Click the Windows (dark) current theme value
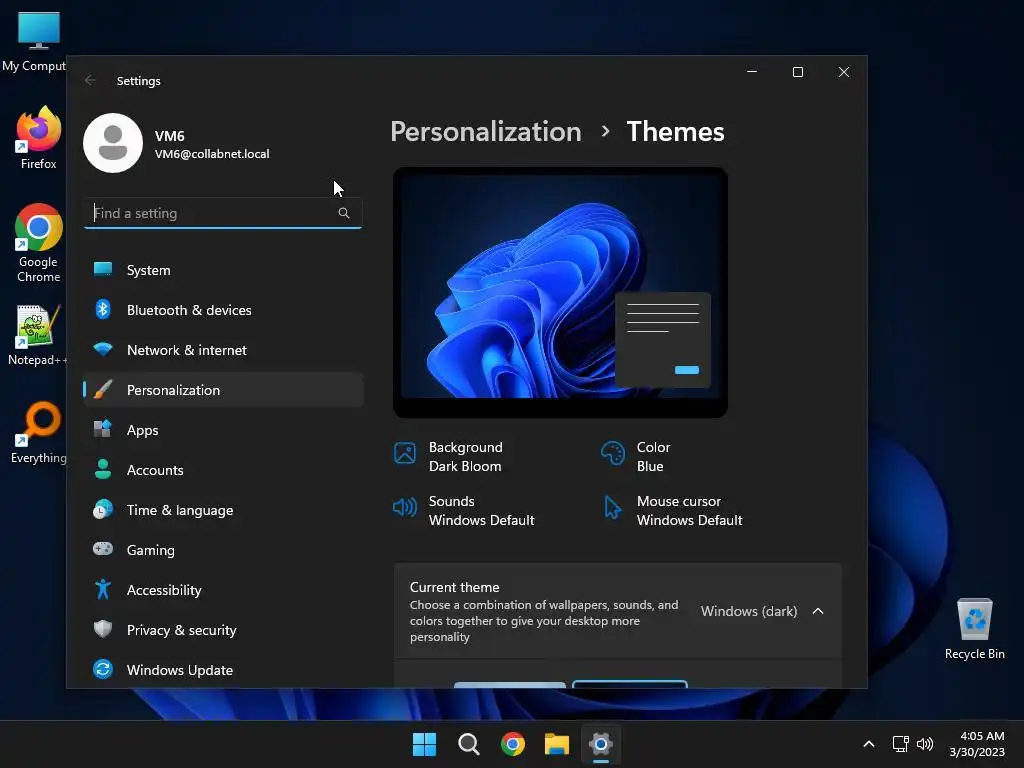Image resolution: width=1024 pixels, height=768 pixels. pos(749,611)
